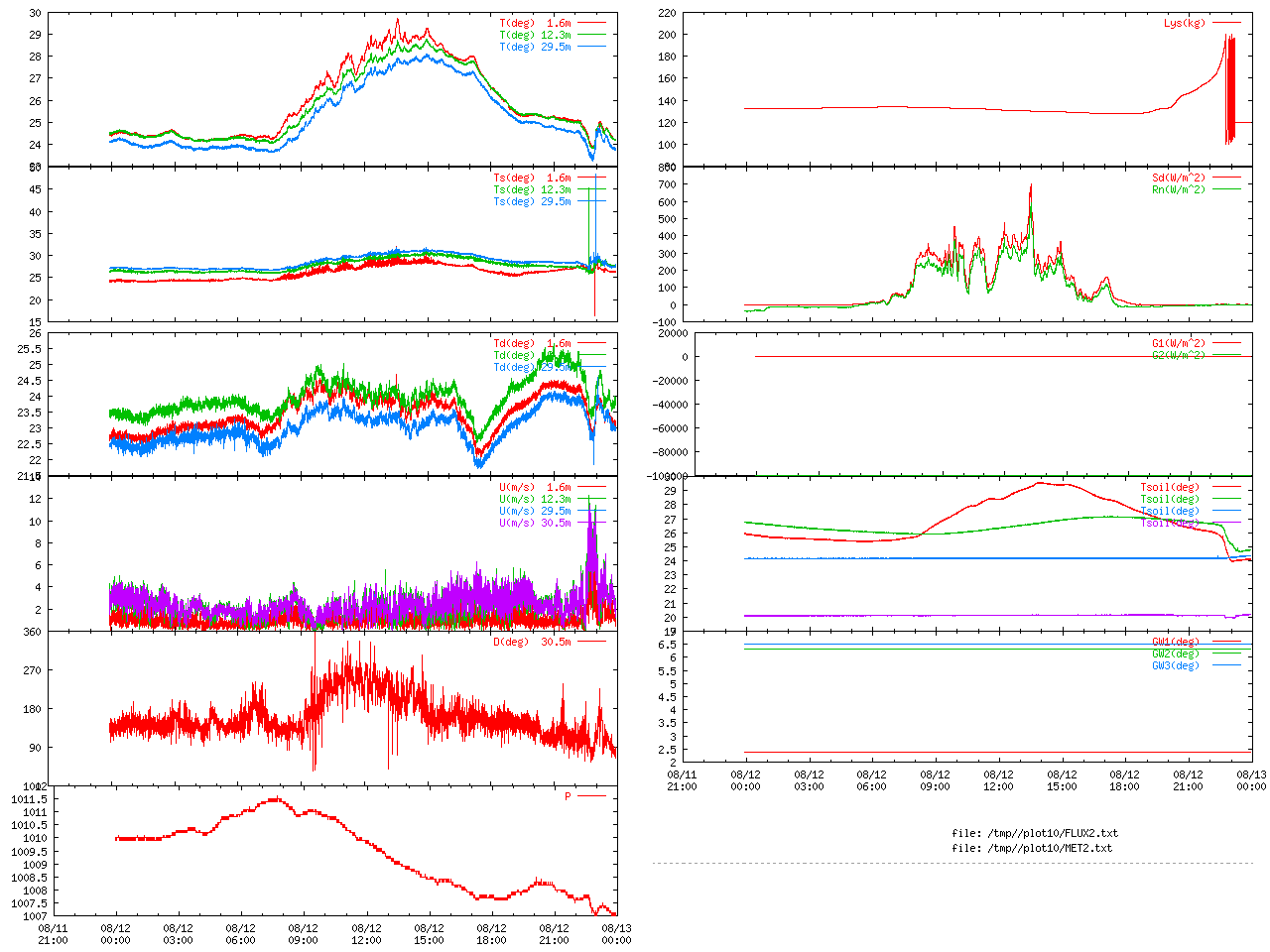
Task: Click the Lys(kg) legend label
Action: [1184, 23]
